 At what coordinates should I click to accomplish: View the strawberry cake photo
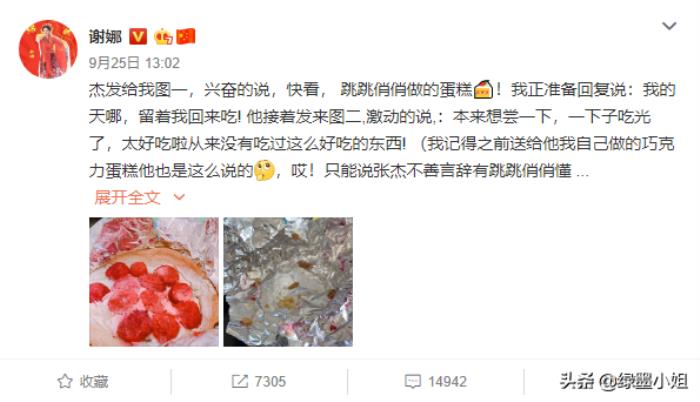coord(154,282)
